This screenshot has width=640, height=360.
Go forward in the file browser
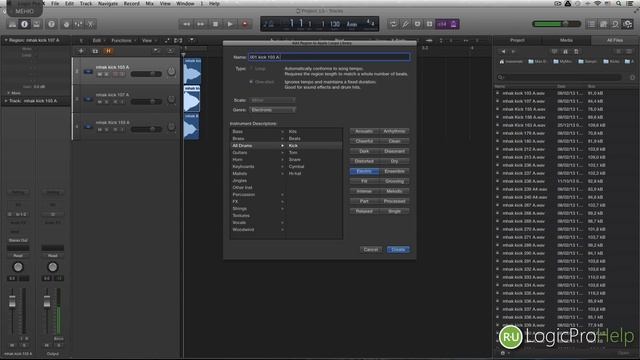[x=513, y=51]
